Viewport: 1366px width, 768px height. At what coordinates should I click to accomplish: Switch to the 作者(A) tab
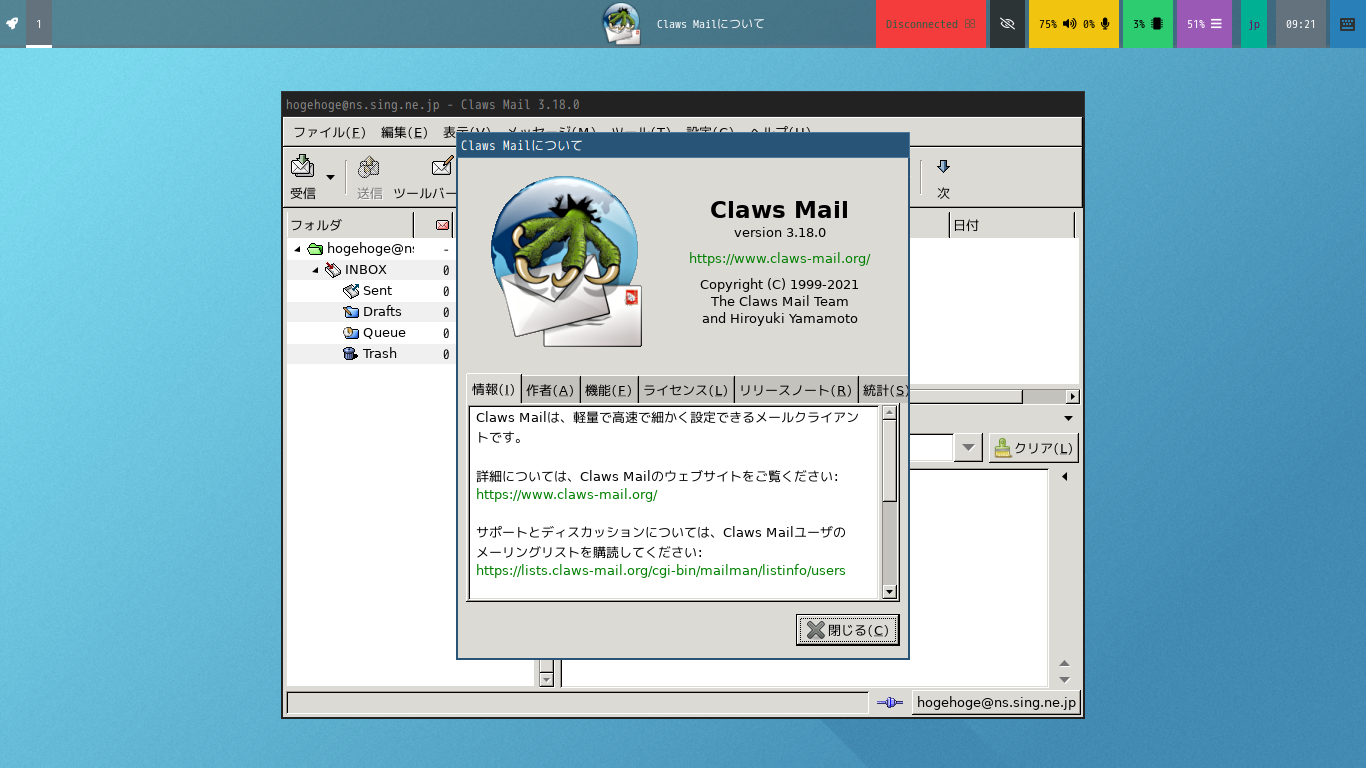pyautogui.click(x=550, y=390)
